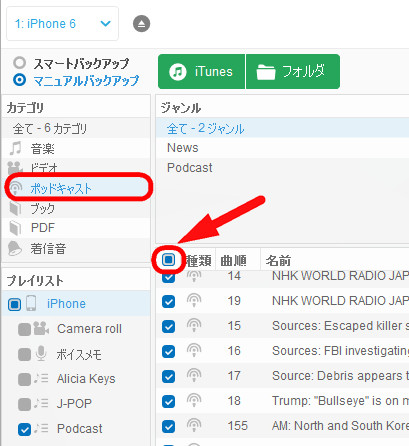
Task: Select the iPhone playlist row
Action: (x=76, y=303)
